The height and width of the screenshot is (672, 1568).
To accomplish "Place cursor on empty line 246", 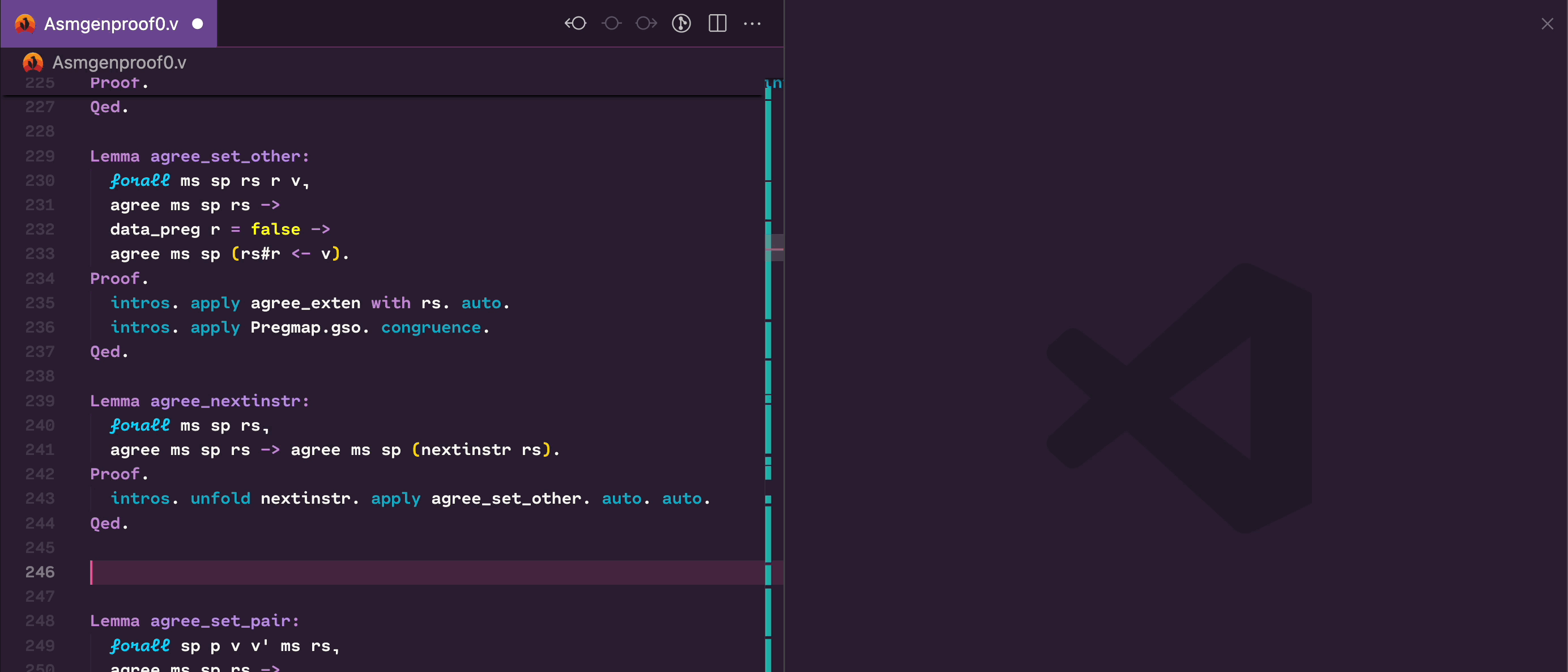I will coord(365,572).
